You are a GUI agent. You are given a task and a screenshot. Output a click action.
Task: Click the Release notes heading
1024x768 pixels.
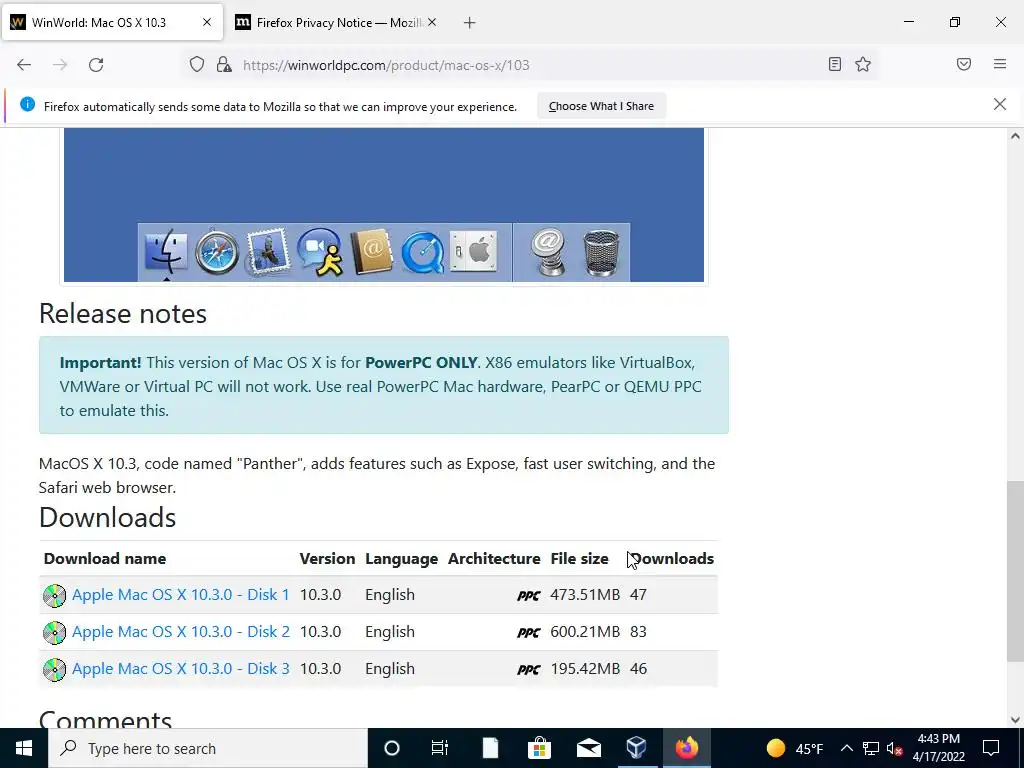(x=123, y=314)
